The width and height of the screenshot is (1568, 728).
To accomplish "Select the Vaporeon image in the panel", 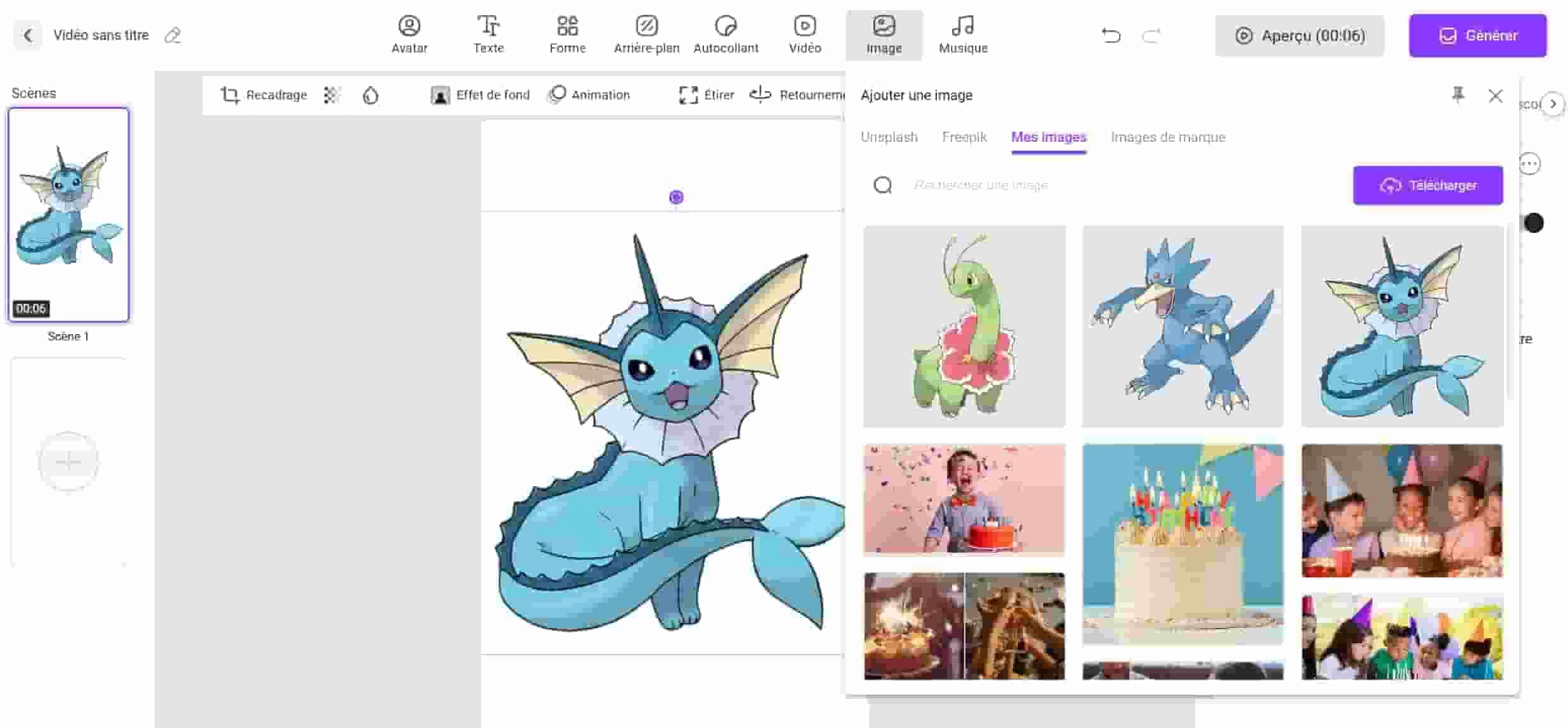I will point(1402,326).
